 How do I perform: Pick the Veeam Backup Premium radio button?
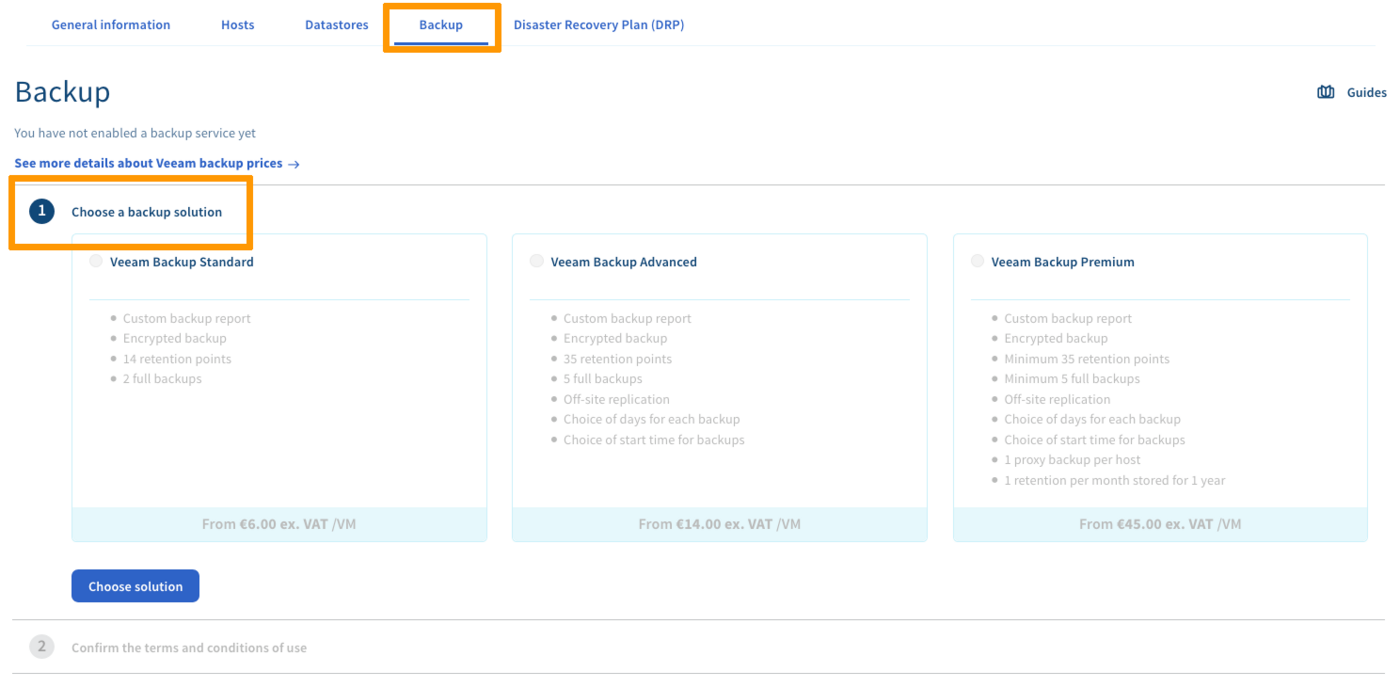(977, 262)
